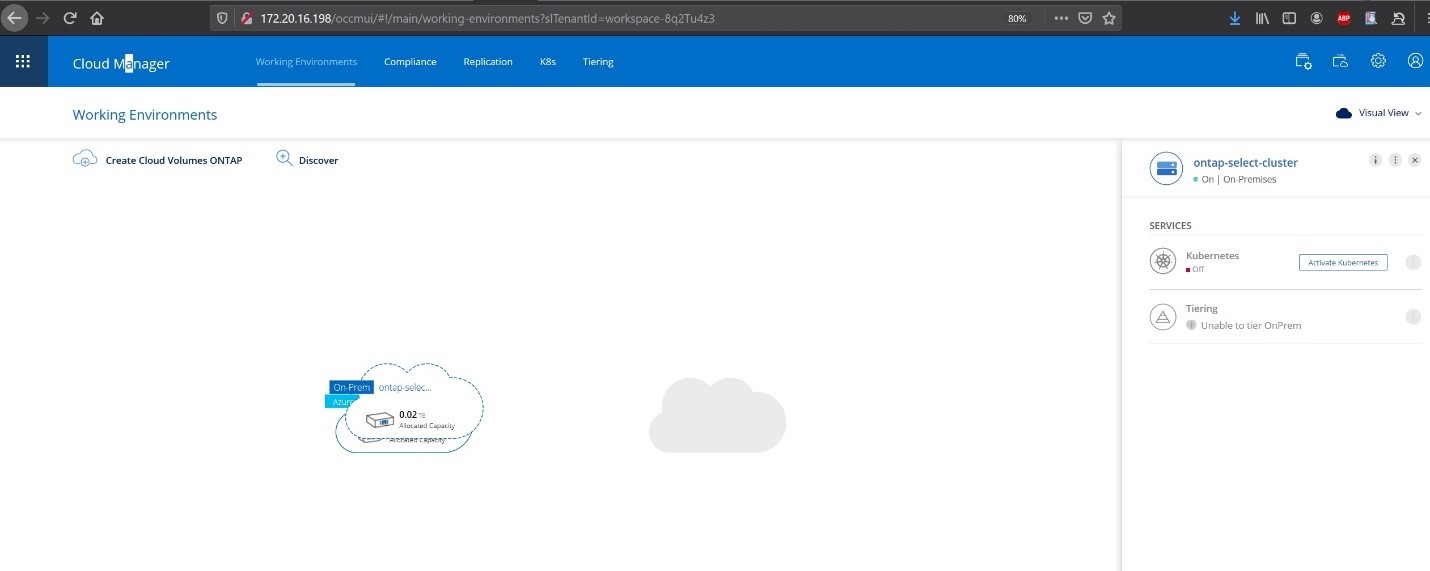Click the info icon beside Unable to tier
1430x571 pixels.
tap(1191, 325)
